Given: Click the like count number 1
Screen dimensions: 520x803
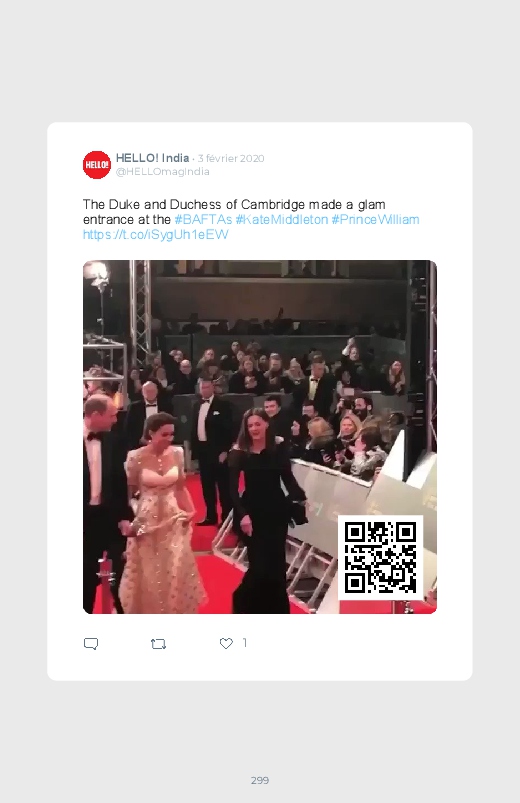Looking at the screenshot, I should coord(245,643).
